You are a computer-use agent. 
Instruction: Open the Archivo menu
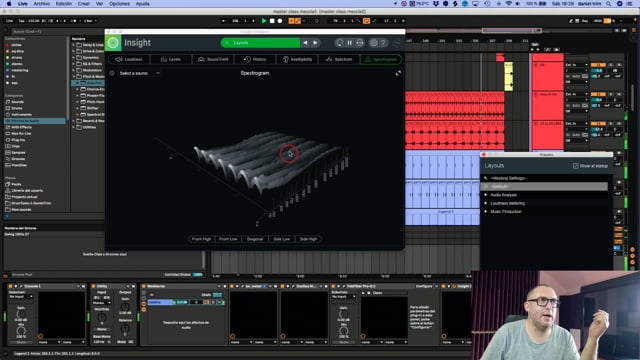click(x=42, y=4)
